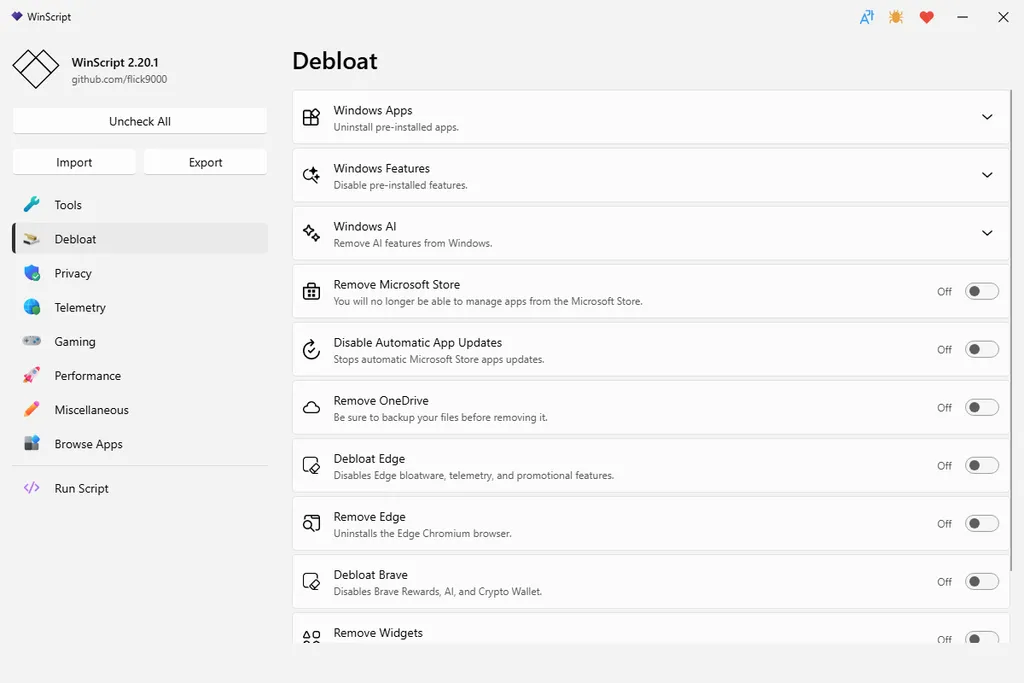The image size is (1024, 683).
Task: Click the Import button
Action: [74, 162]
